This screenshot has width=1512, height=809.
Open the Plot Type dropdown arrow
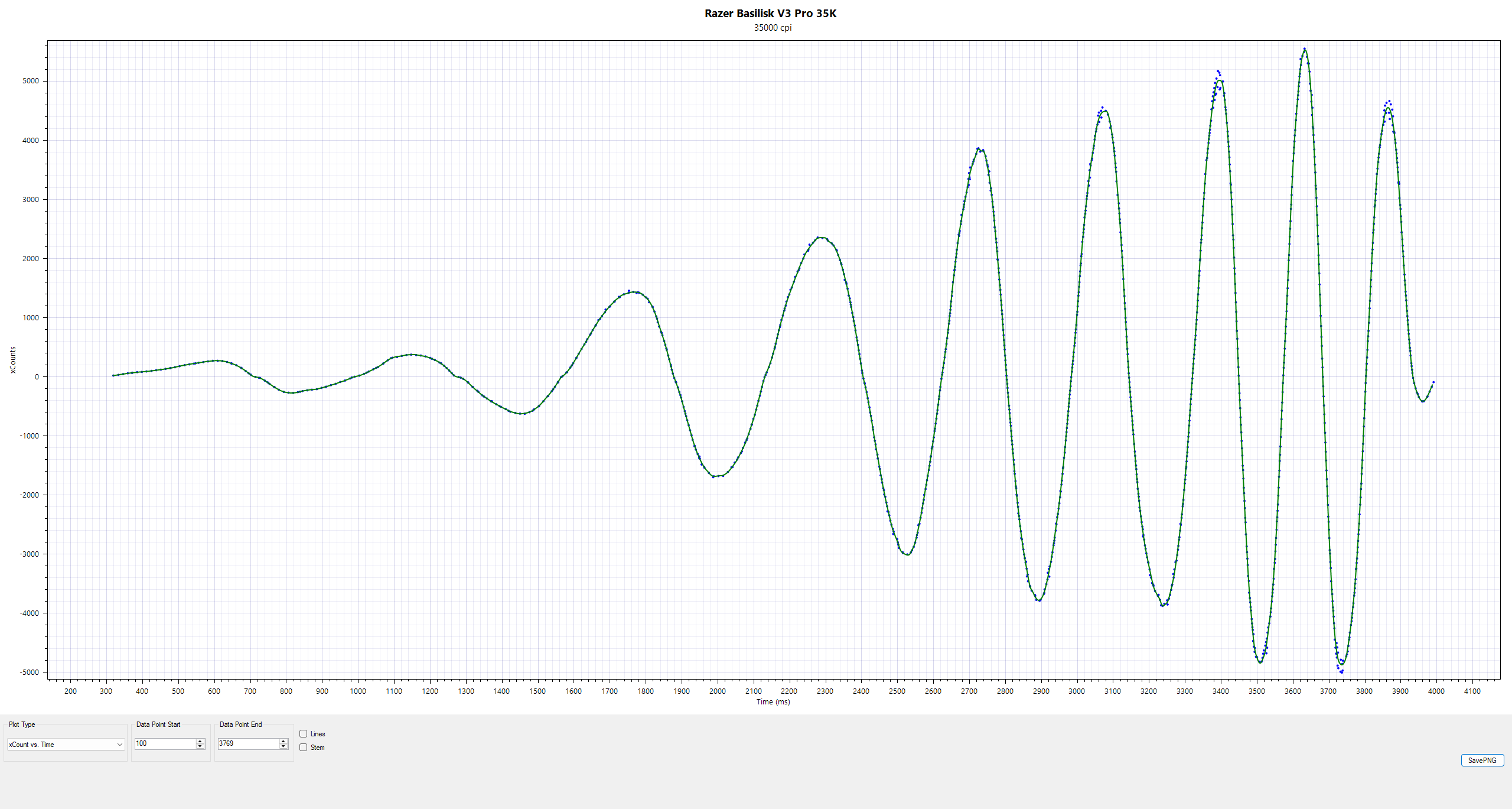(x=119, y=745)
